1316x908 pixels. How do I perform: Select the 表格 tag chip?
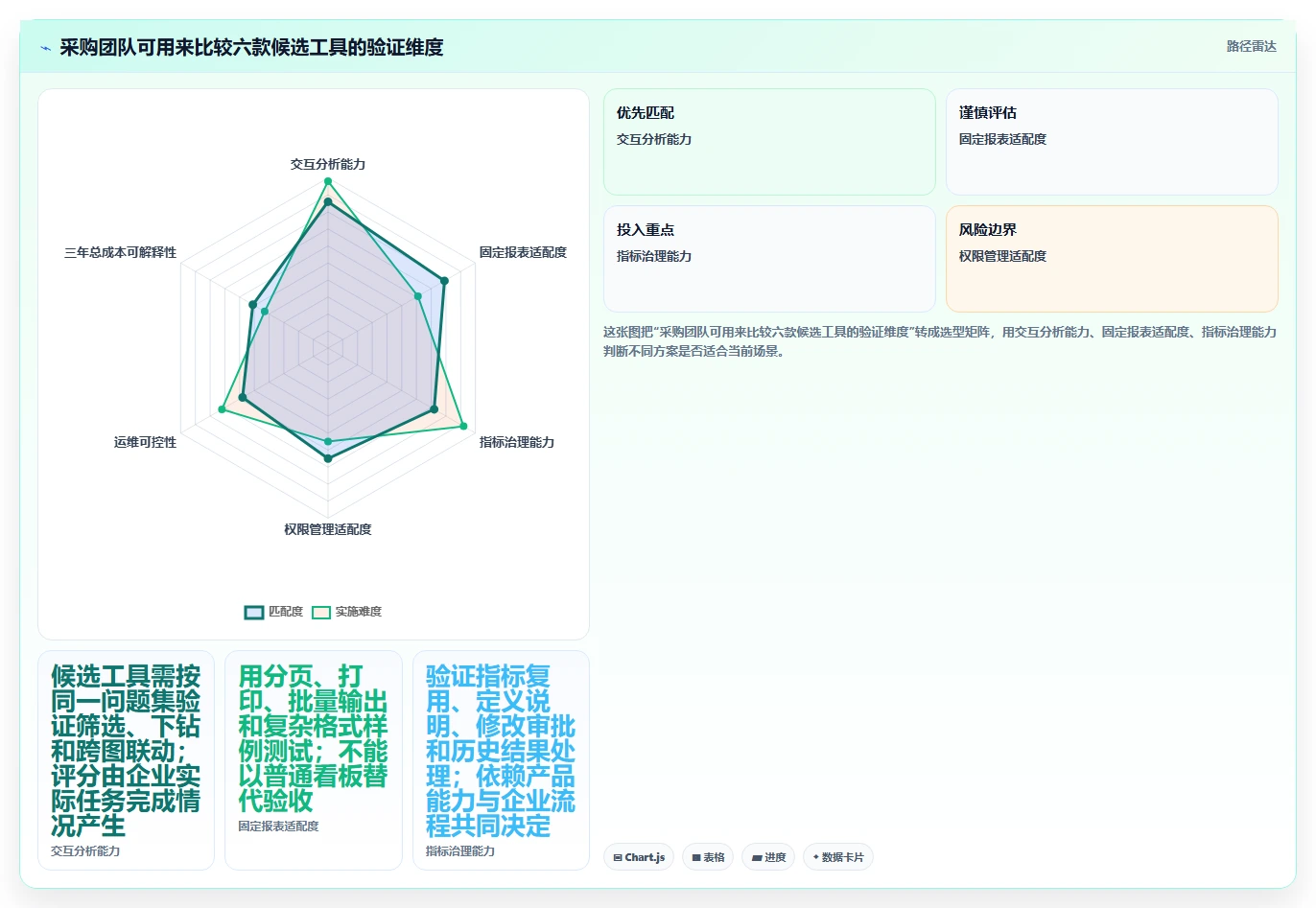pos(708,857)
